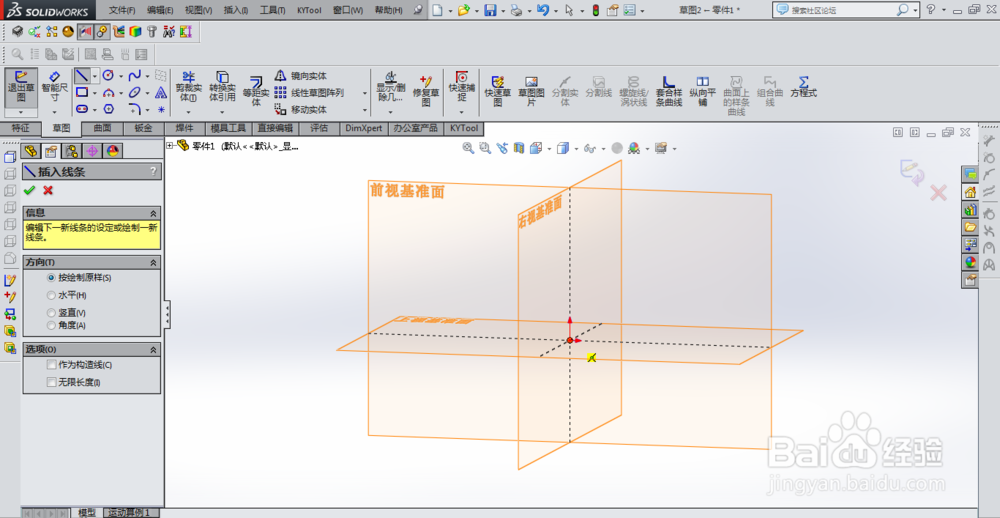Select the 智能尺寸 smart dimension tool

(x=54, y=87)
